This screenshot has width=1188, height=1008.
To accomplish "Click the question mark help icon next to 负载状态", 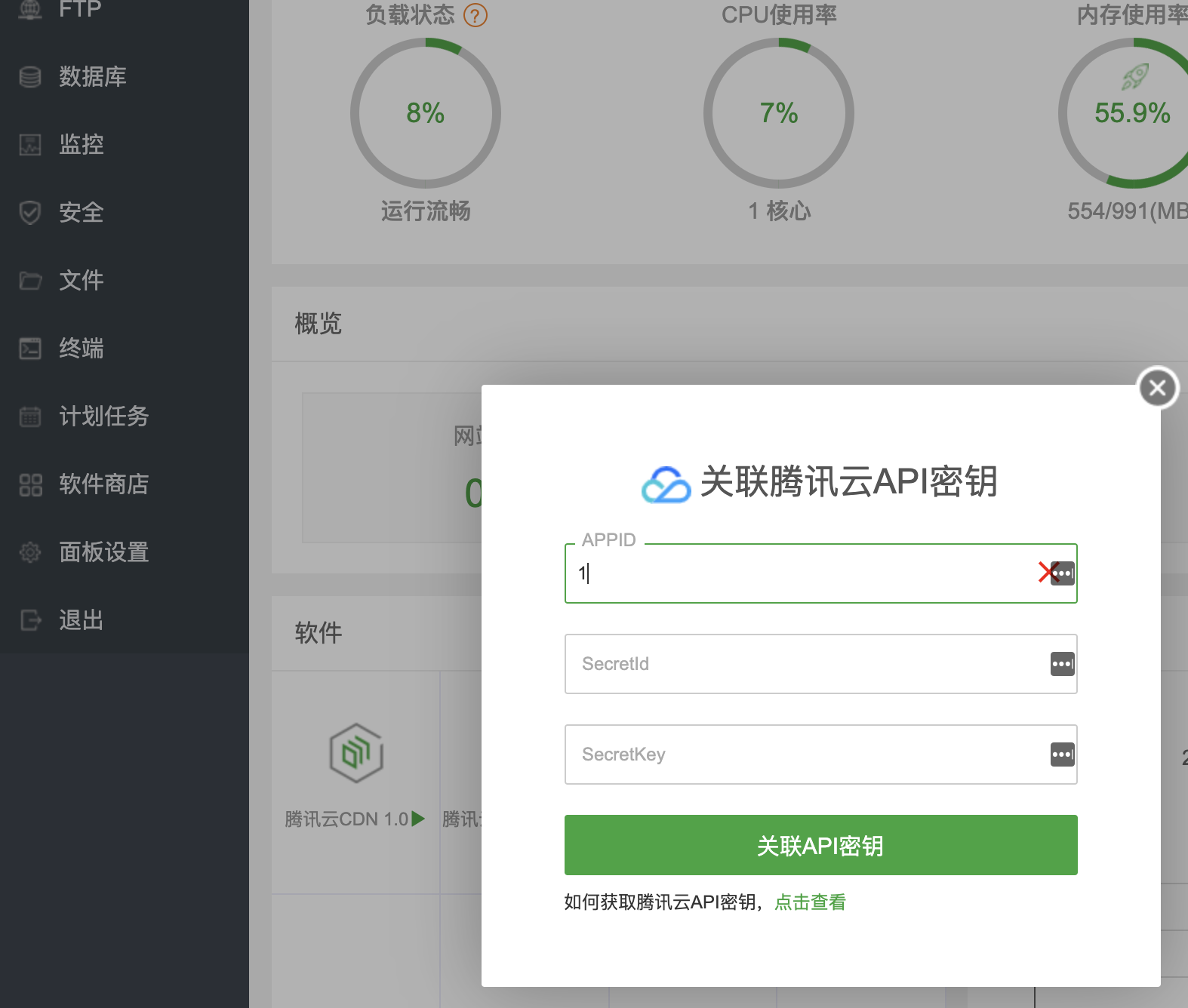I will tap(476, 15).
